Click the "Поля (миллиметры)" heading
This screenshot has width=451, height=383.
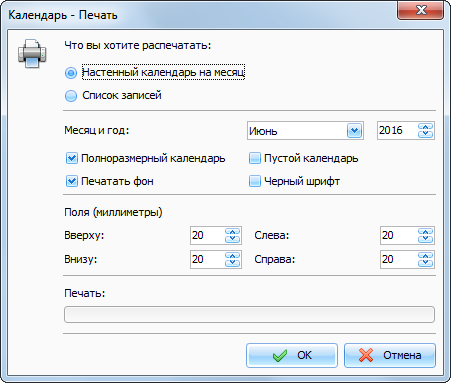pyautogui.click(x=113, y=212)
